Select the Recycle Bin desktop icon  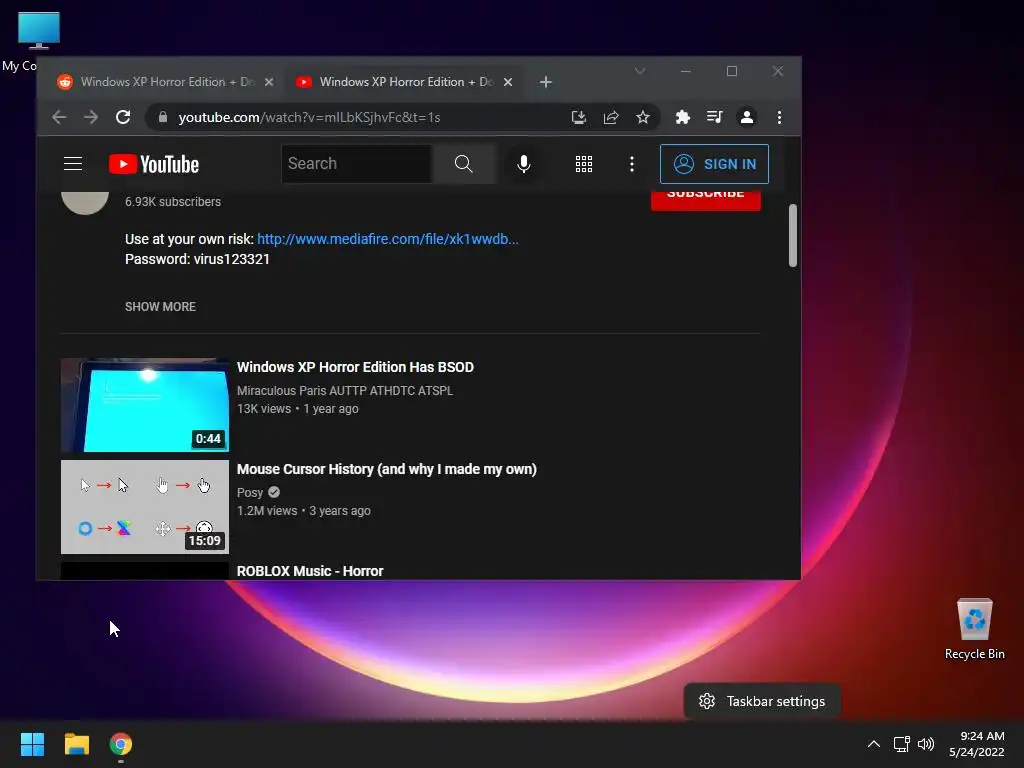pos(974,629)
